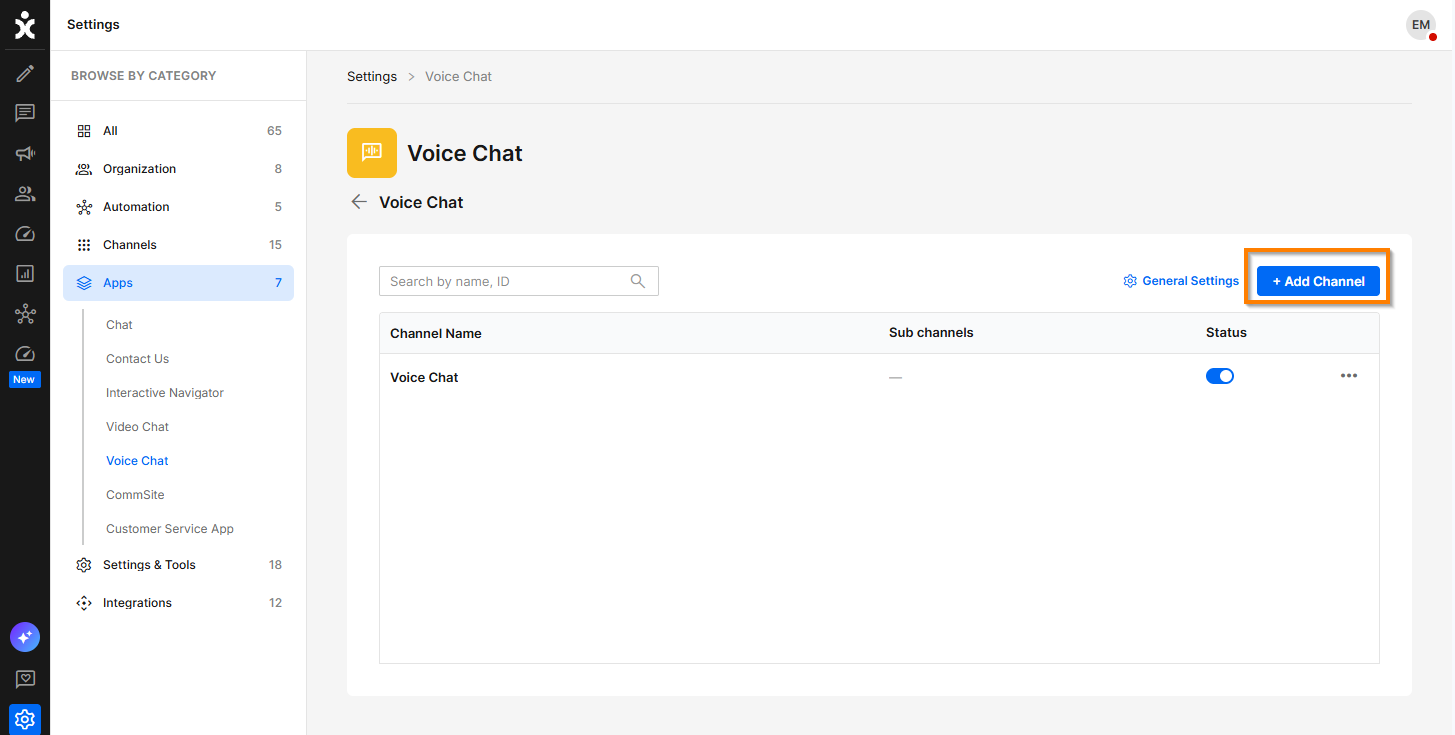Open the bar chart reports icon
Image resolution: width=1455 pixels, height=735 pixels.
click(x=25, y=273)
